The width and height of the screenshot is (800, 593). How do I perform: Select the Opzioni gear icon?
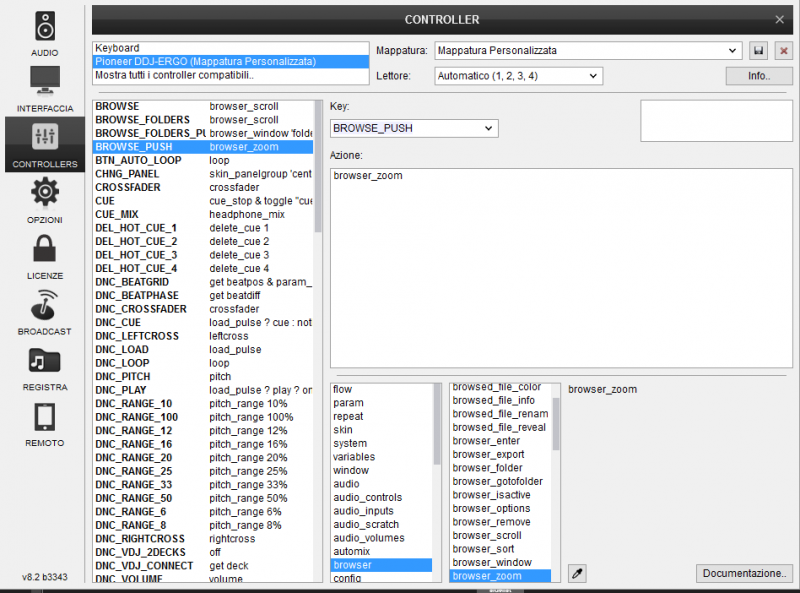45,198
